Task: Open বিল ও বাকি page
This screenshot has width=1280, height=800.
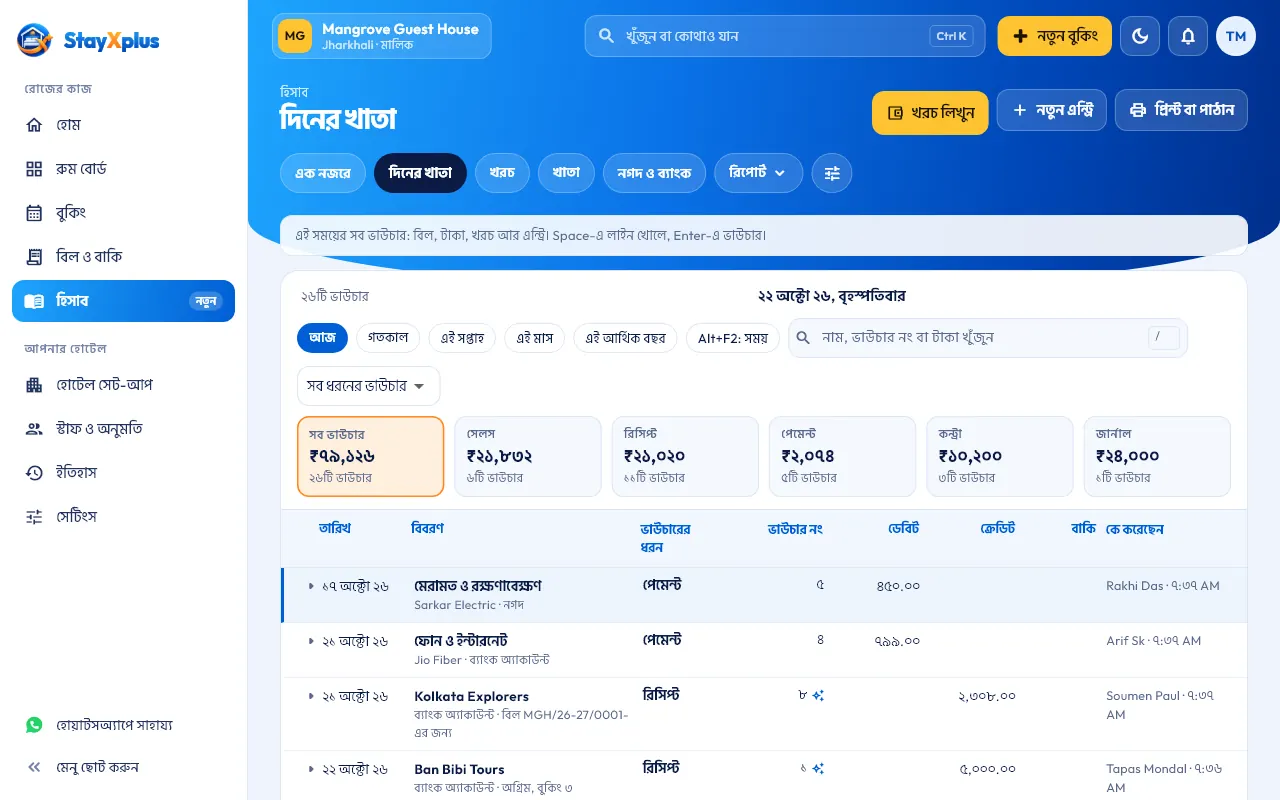Action: click(x=123, y=257)
